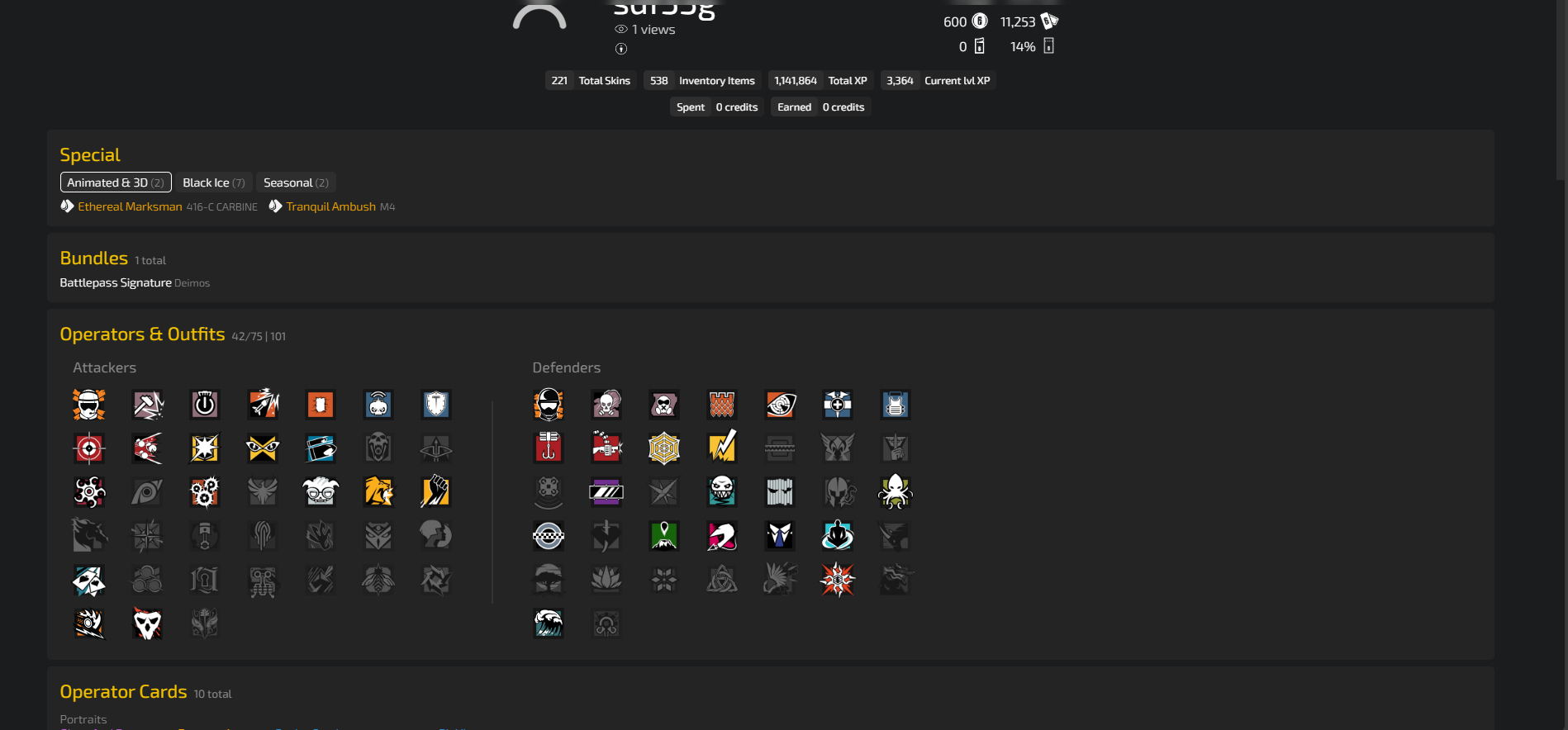Select the Ram operator icon
Screen dimensions: 1568x730
coord(89,624)
